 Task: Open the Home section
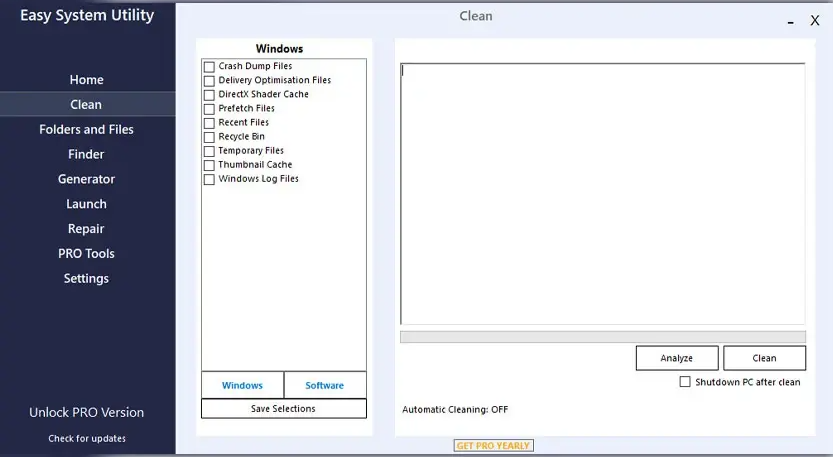coord(87,80)
